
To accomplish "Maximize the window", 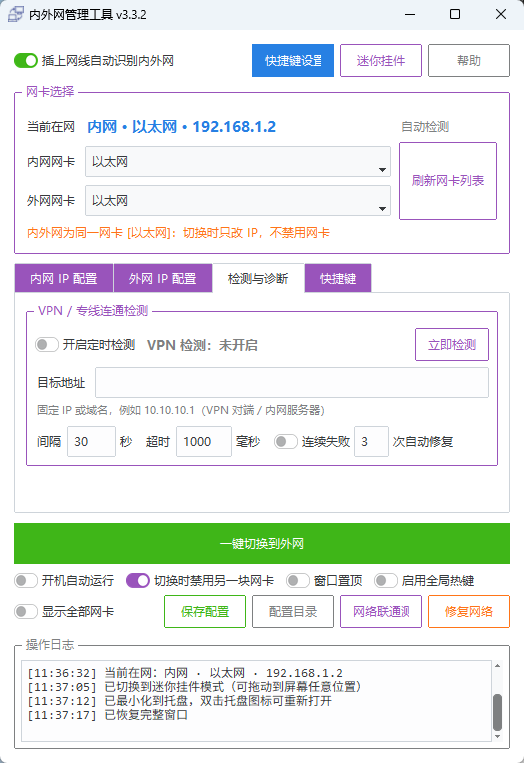I will 455,14.
